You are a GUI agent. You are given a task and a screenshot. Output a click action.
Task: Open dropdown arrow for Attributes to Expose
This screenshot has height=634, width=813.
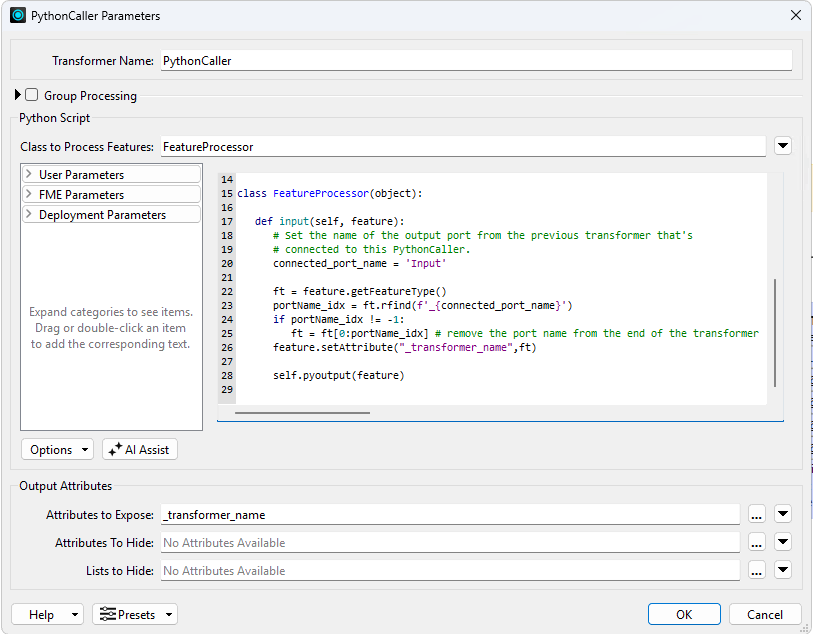[783, 514]
